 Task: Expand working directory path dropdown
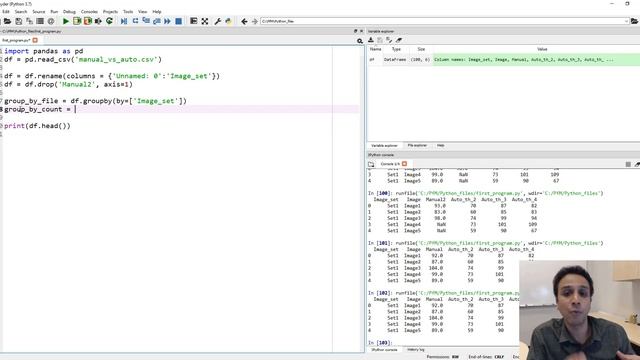(x=626, y=21)
